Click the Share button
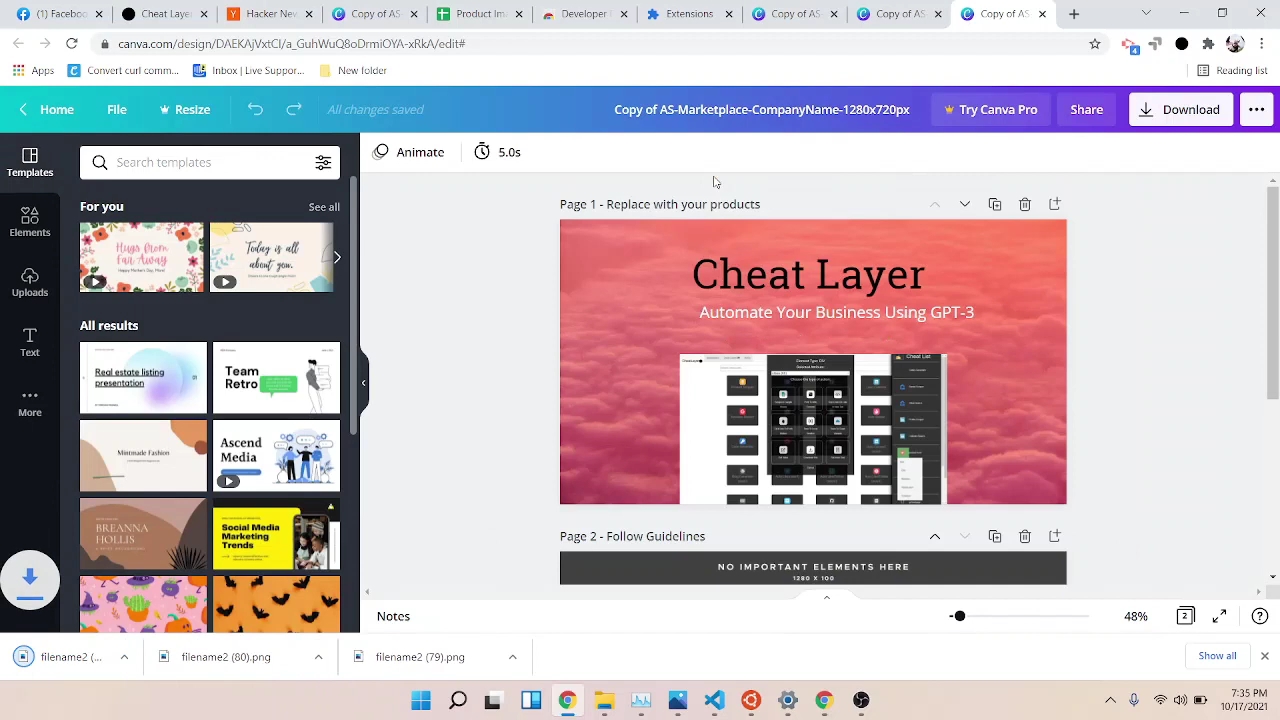Screen dimensions: 1280x720 pos(1086,109)
